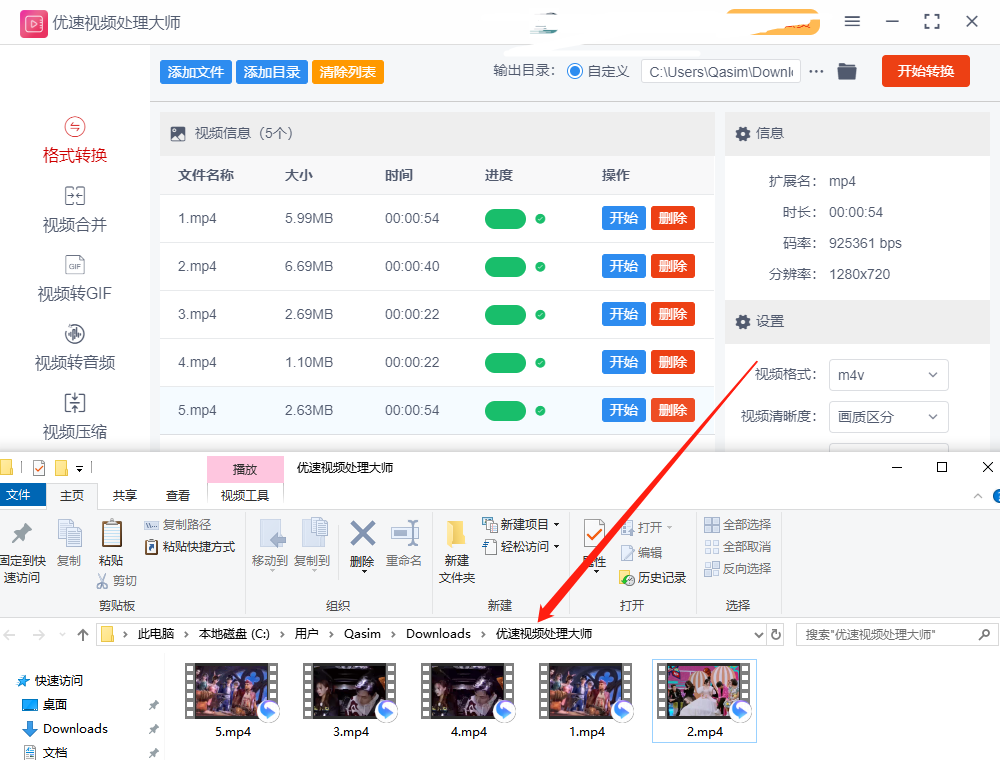This screenshot has width=1000, height=760.
Task: Click the 清除列表 button
Action: (348, 72)
